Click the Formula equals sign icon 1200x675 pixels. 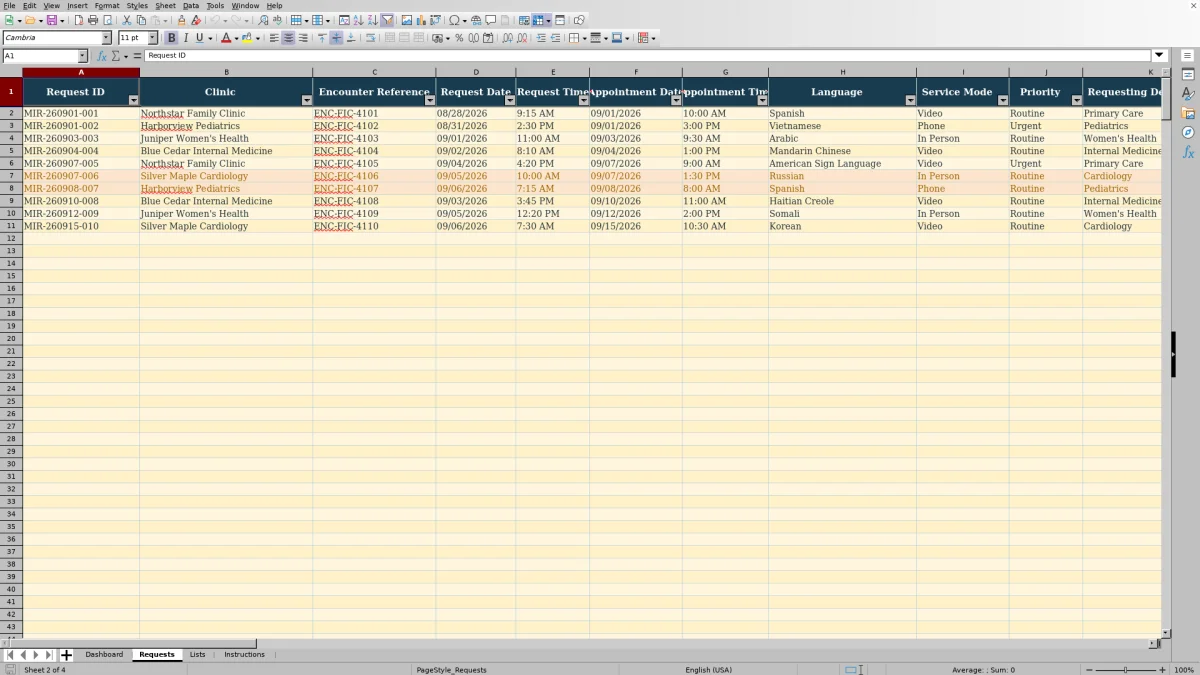click(137, 56)
